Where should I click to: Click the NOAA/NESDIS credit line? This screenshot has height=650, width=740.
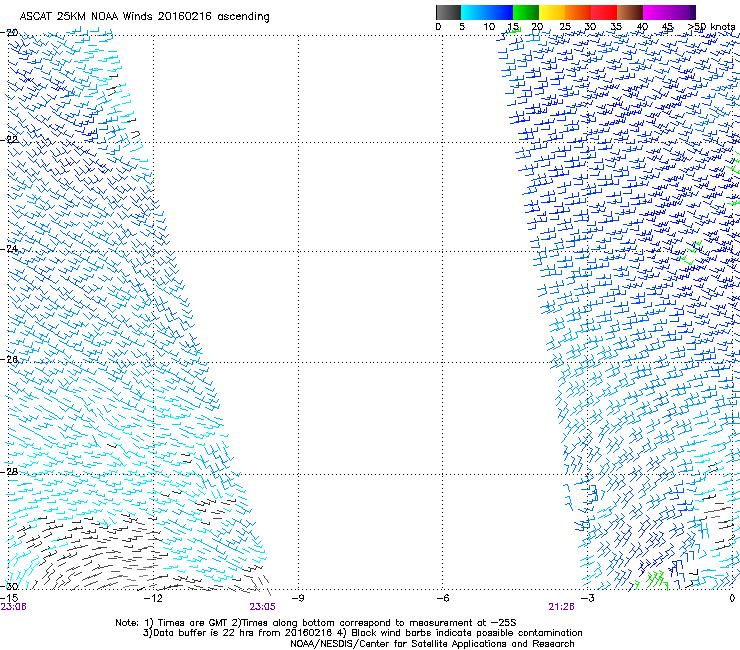[x=432, y=643]
